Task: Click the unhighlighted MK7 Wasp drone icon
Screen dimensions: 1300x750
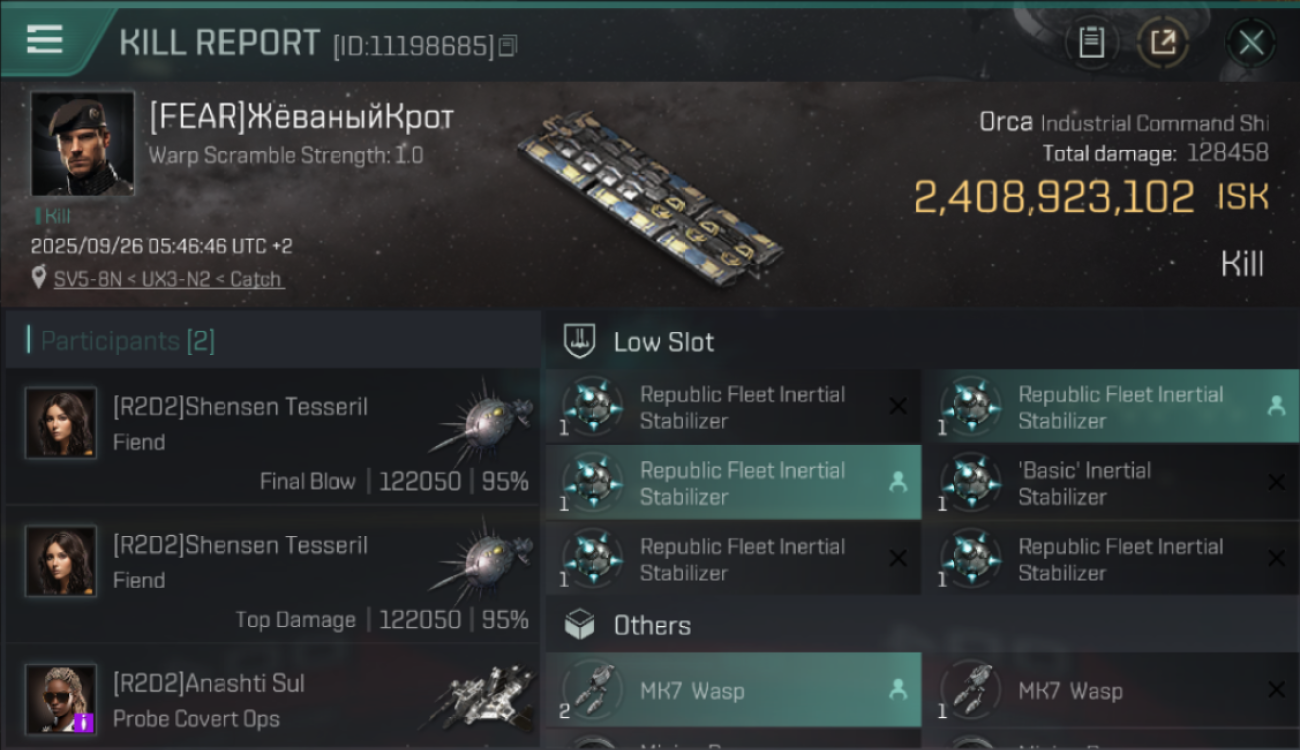Action: [970, 690]
